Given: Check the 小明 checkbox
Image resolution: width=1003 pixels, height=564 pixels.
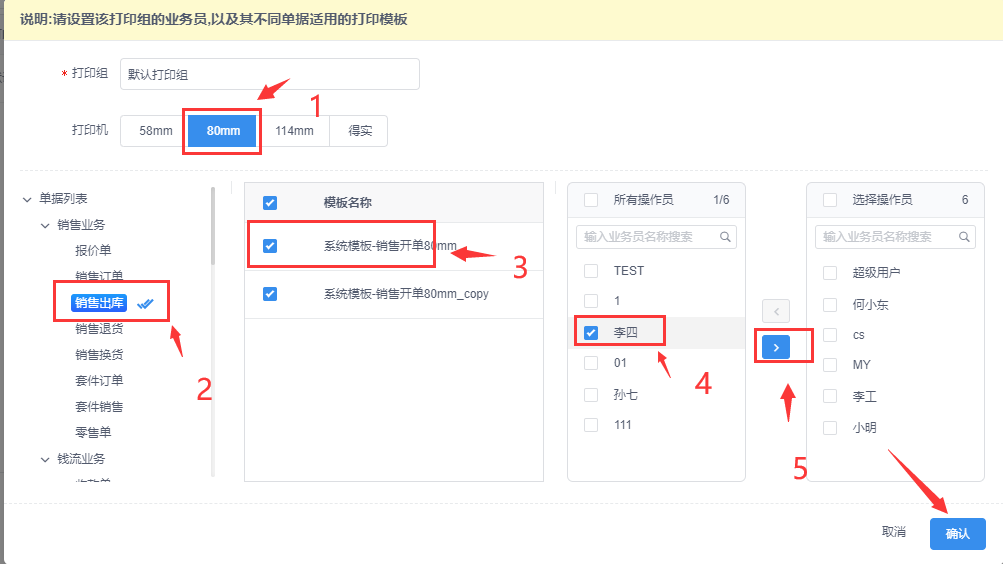Looking at the screenshot, I should click(830, 427).
